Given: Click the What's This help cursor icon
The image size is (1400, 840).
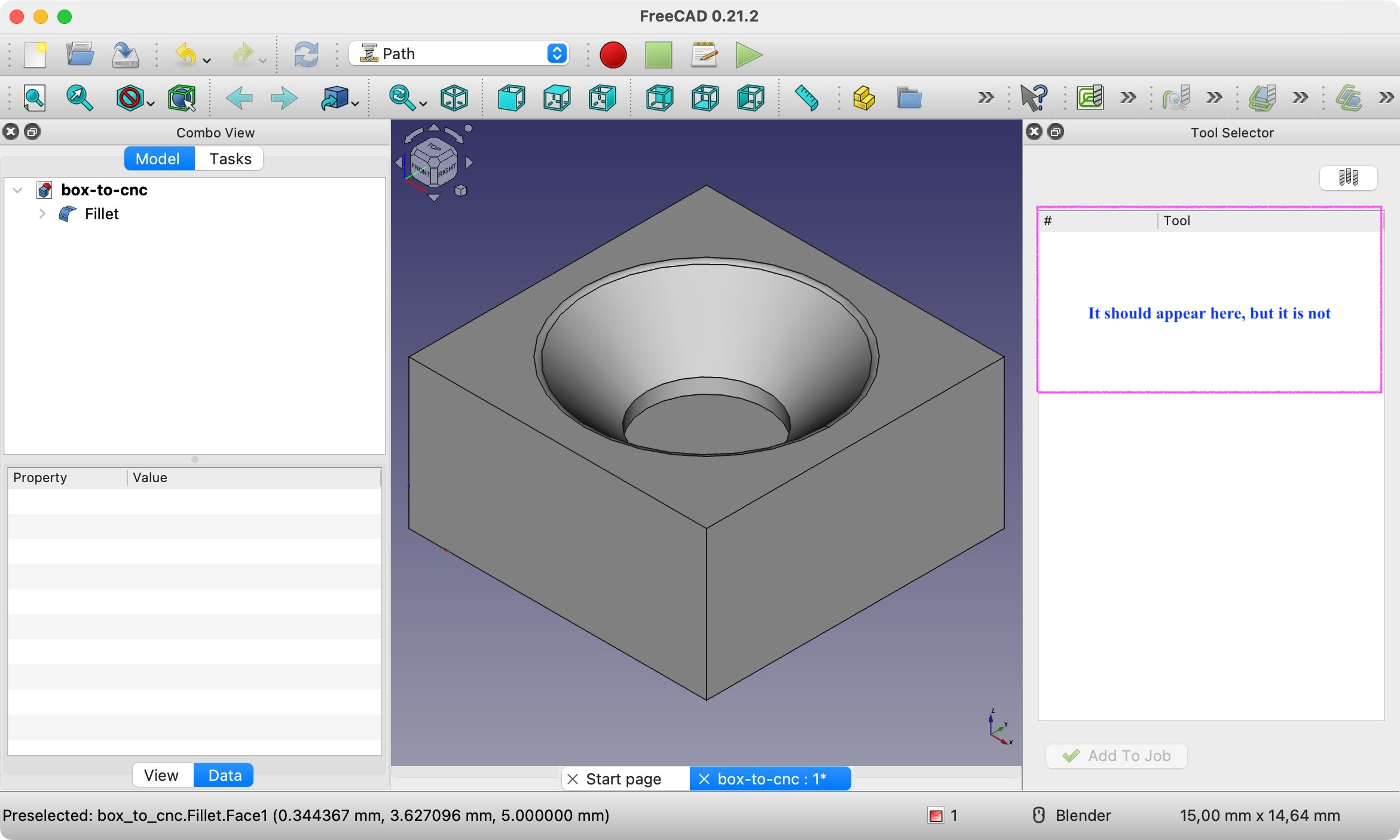Looking at the screenshot, I should 1034,97.
